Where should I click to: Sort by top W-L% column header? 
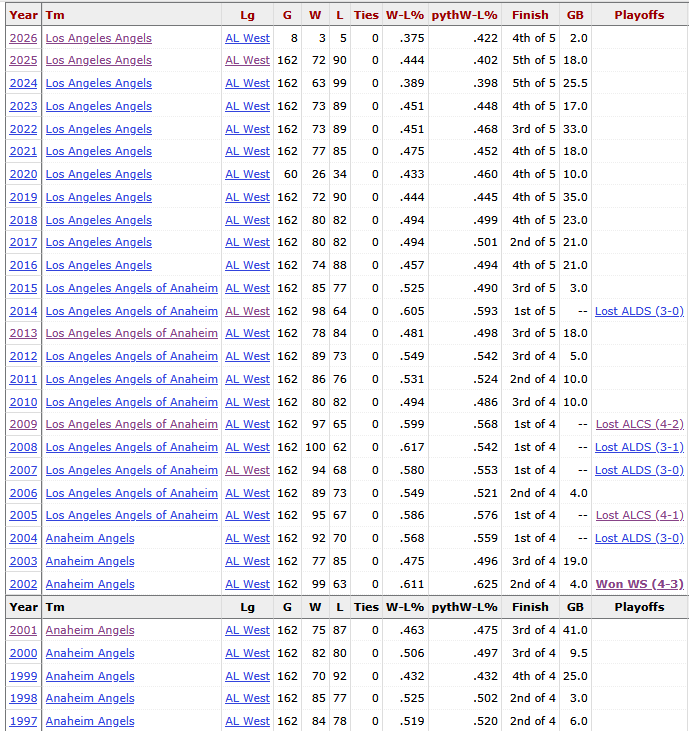405,15
